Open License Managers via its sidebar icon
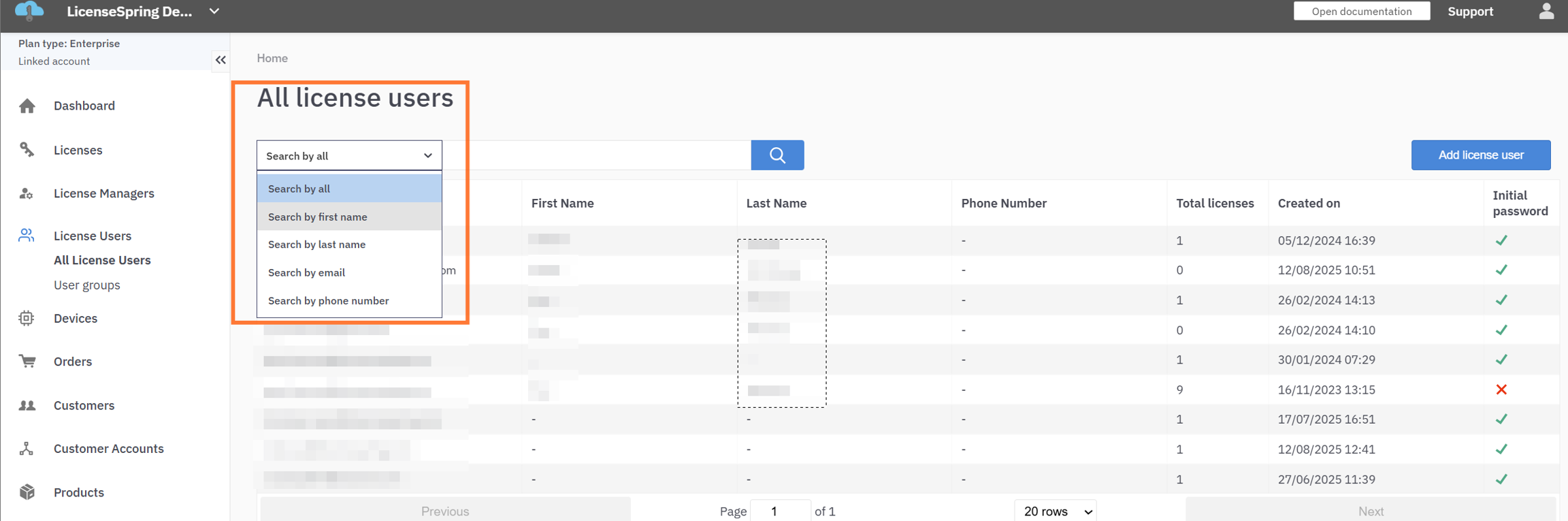1568x521 pixels. click(27, 194)
